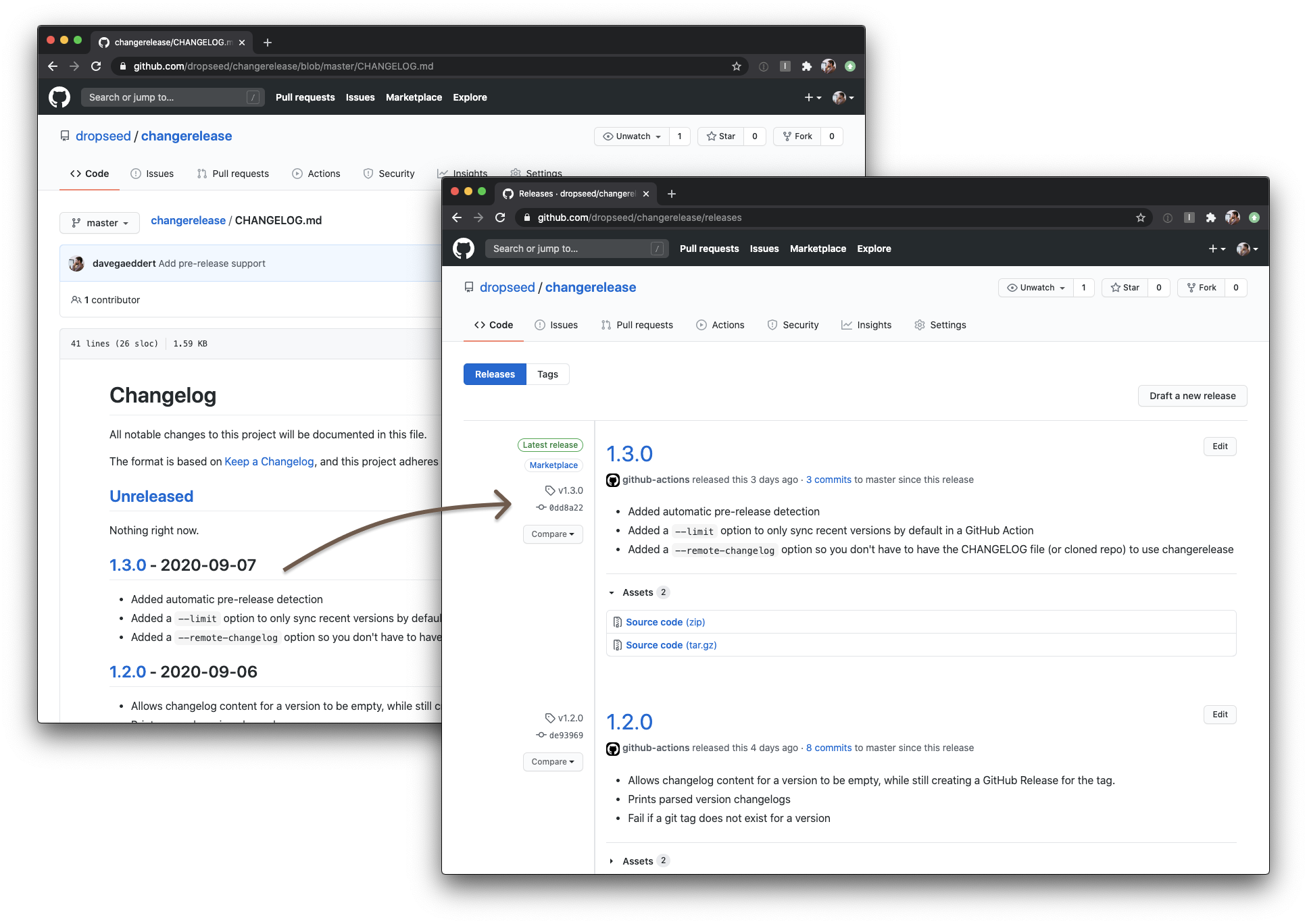This screenshot has width=1307, height=924.
Task: Open a new tab in Releases window
Action: (672, 194)
